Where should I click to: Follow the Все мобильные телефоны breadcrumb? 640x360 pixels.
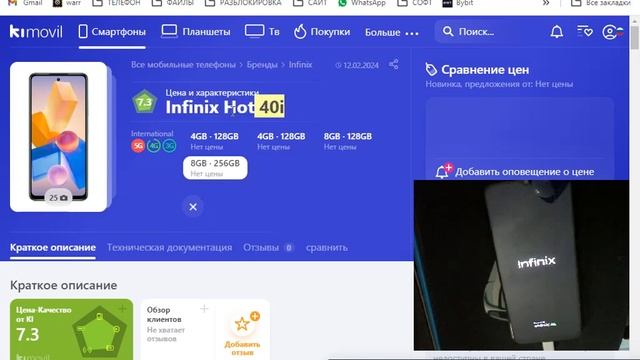tap(183, 64)
